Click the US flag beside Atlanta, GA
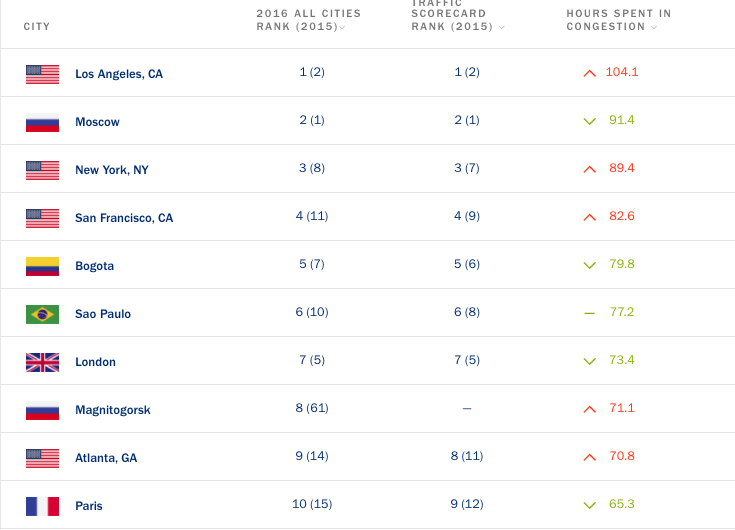Image resolution: width=735 pixels, height=530 pixels. (42, 458)
